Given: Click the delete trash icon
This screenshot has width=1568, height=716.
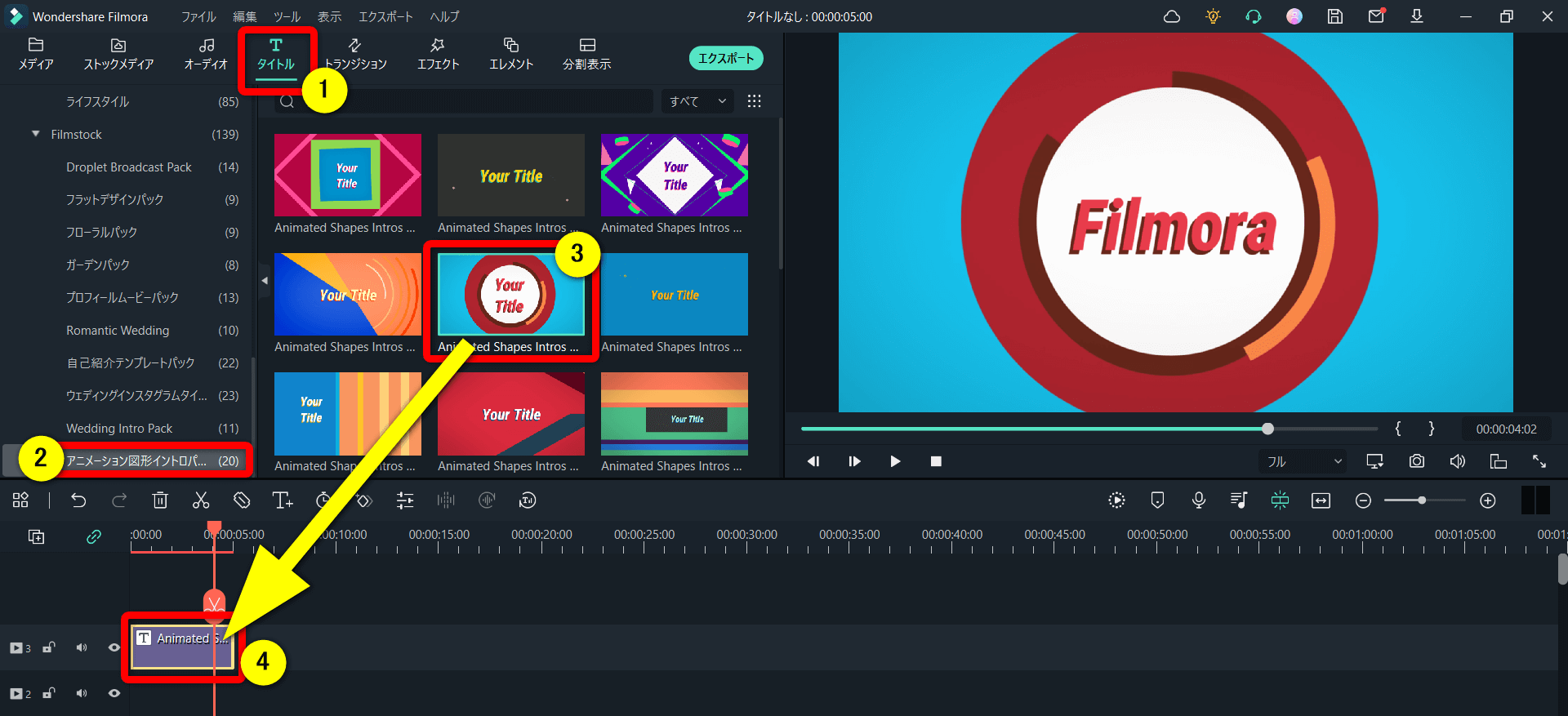Looking at the screenshot, I should click(x=160, y=500).
